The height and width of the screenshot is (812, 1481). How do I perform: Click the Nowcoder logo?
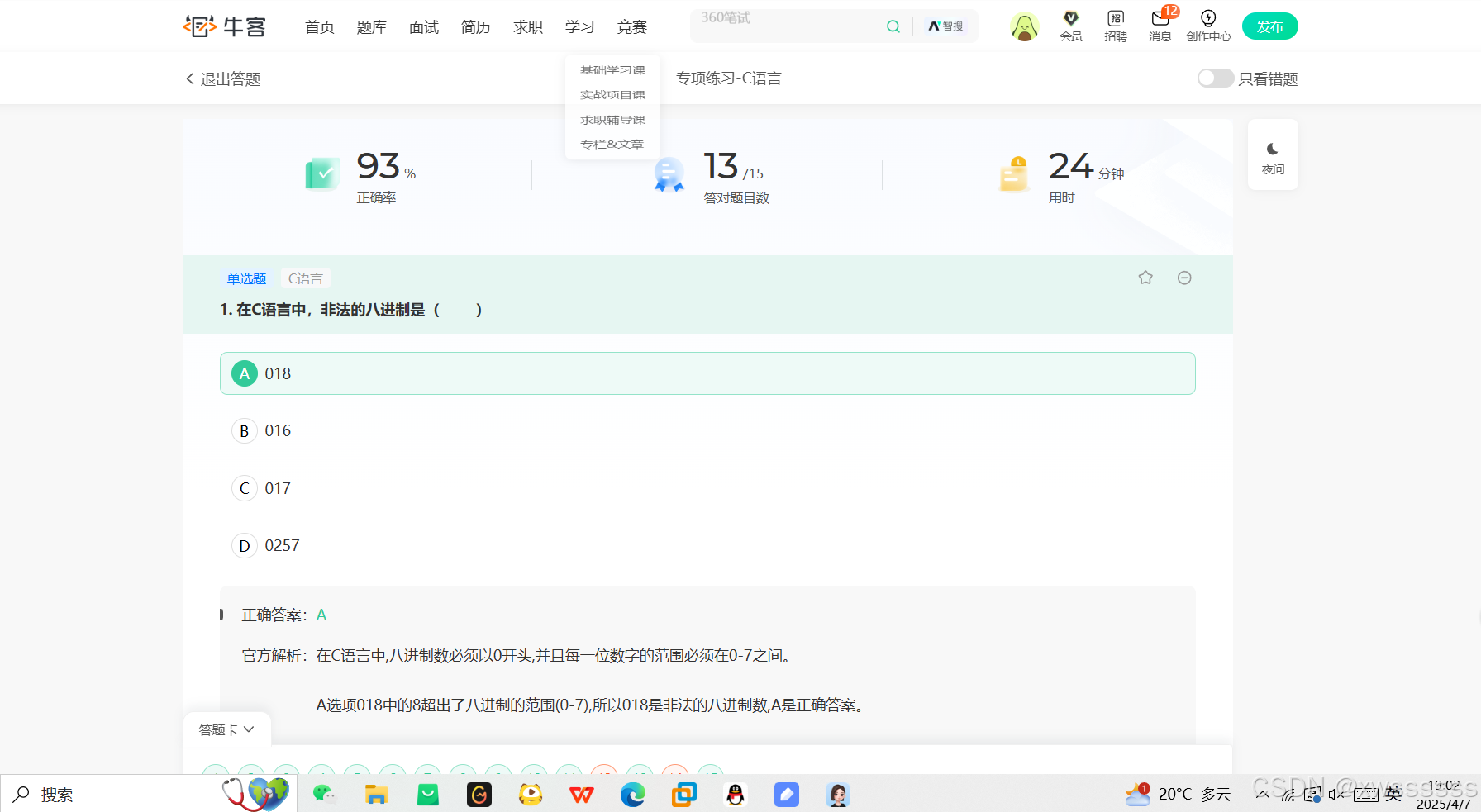224,26
